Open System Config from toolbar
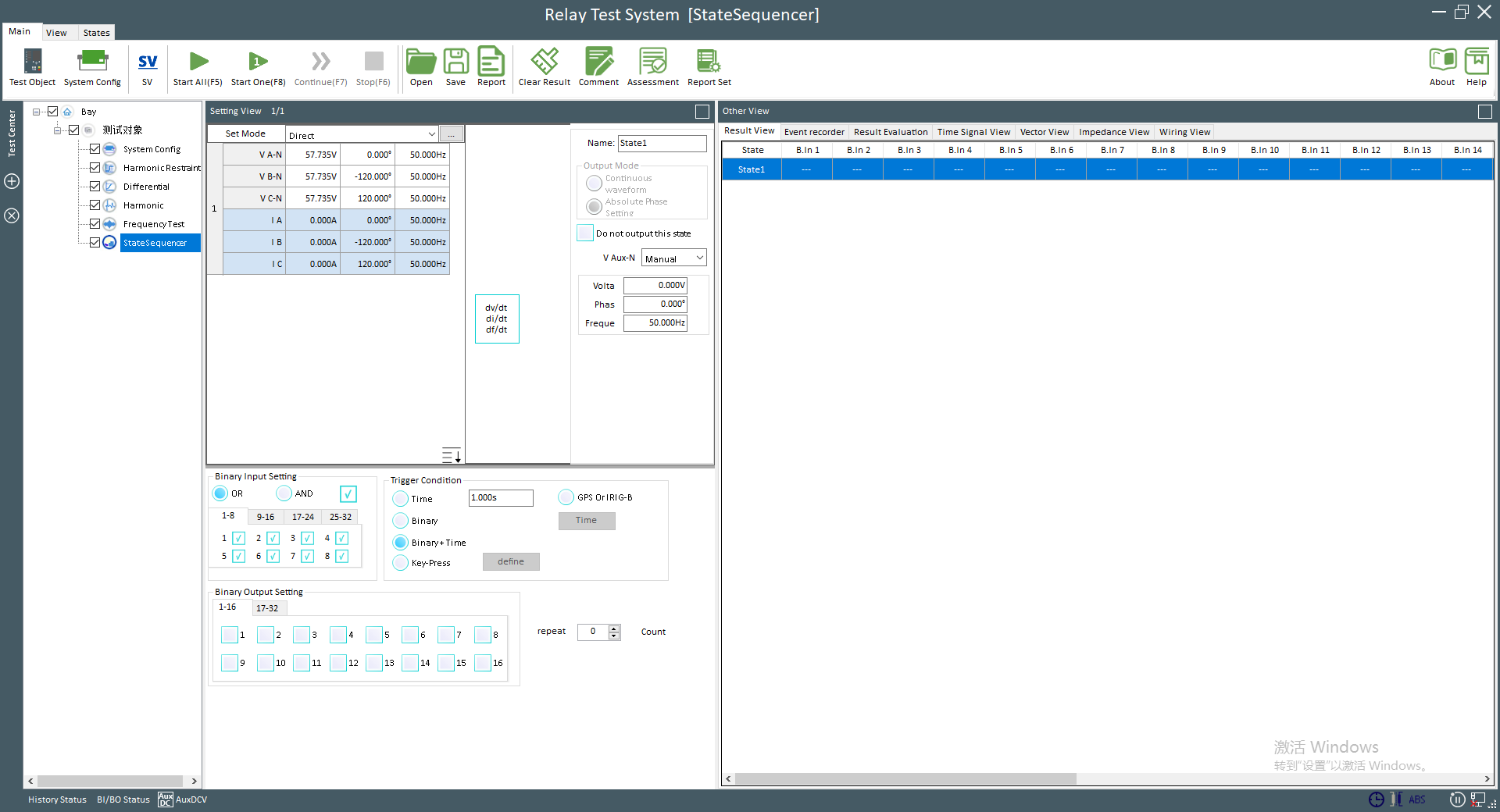The width and height of the screenshot is (1500, 812). 92,67
